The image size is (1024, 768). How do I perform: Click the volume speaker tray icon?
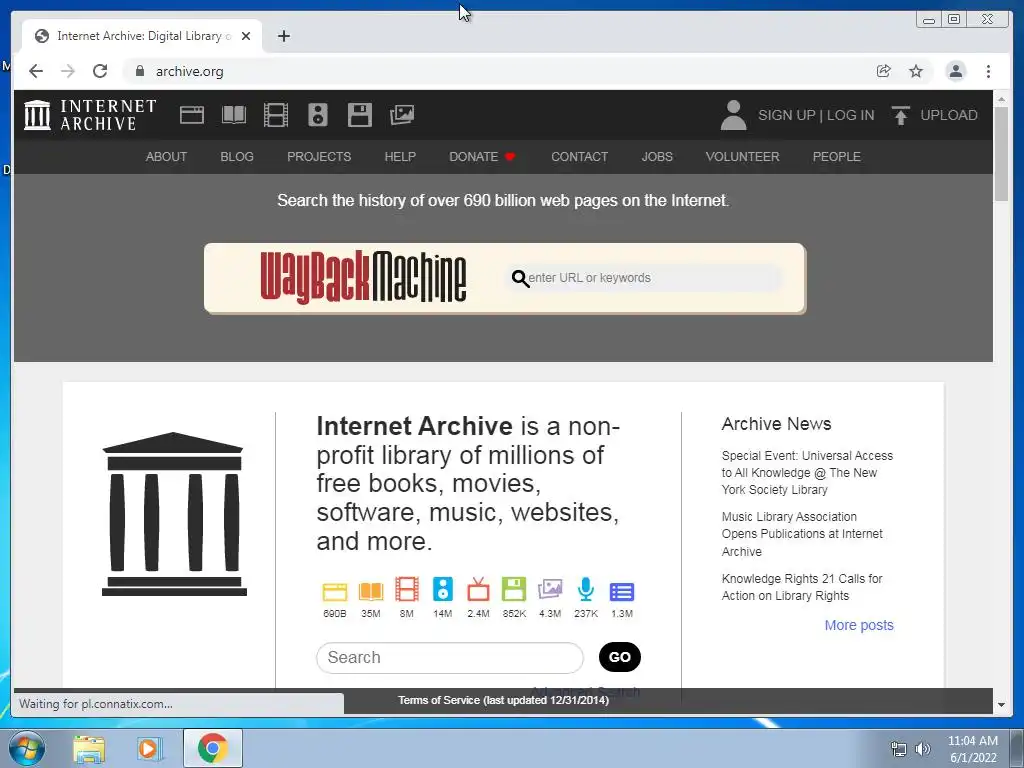[x=923, y=749]
